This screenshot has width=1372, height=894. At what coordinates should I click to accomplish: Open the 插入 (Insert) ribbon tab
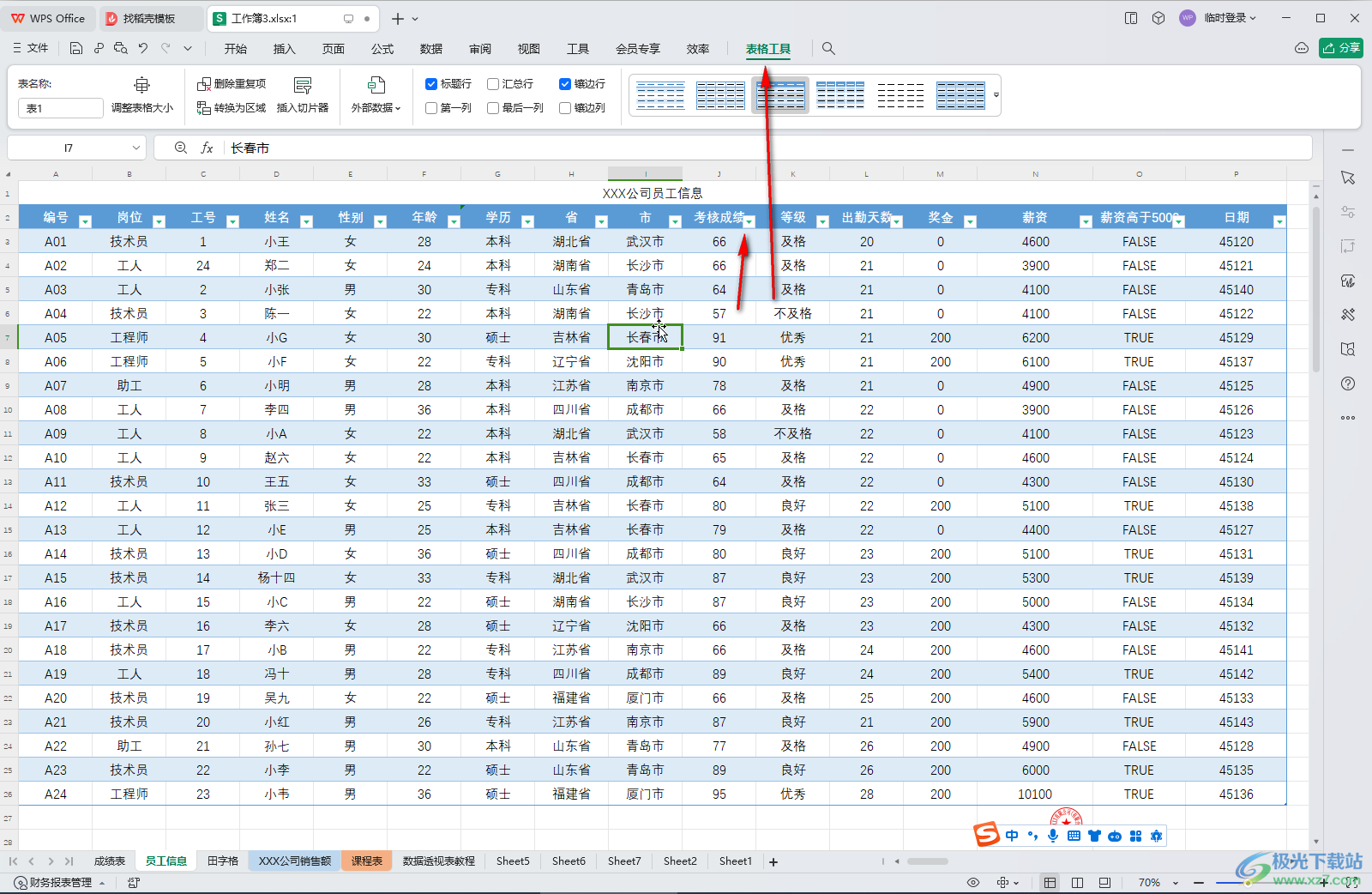[x=284, y=49]
